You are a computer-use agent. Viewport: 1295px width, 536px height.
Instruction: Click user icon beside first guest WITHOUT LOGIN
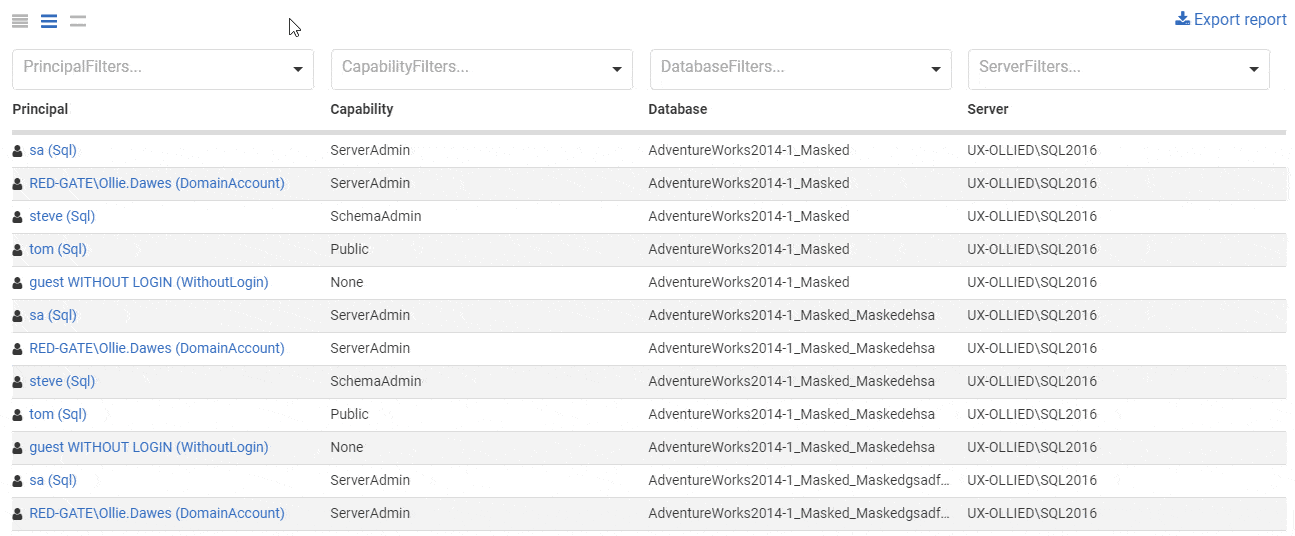(x=17, y=283)
